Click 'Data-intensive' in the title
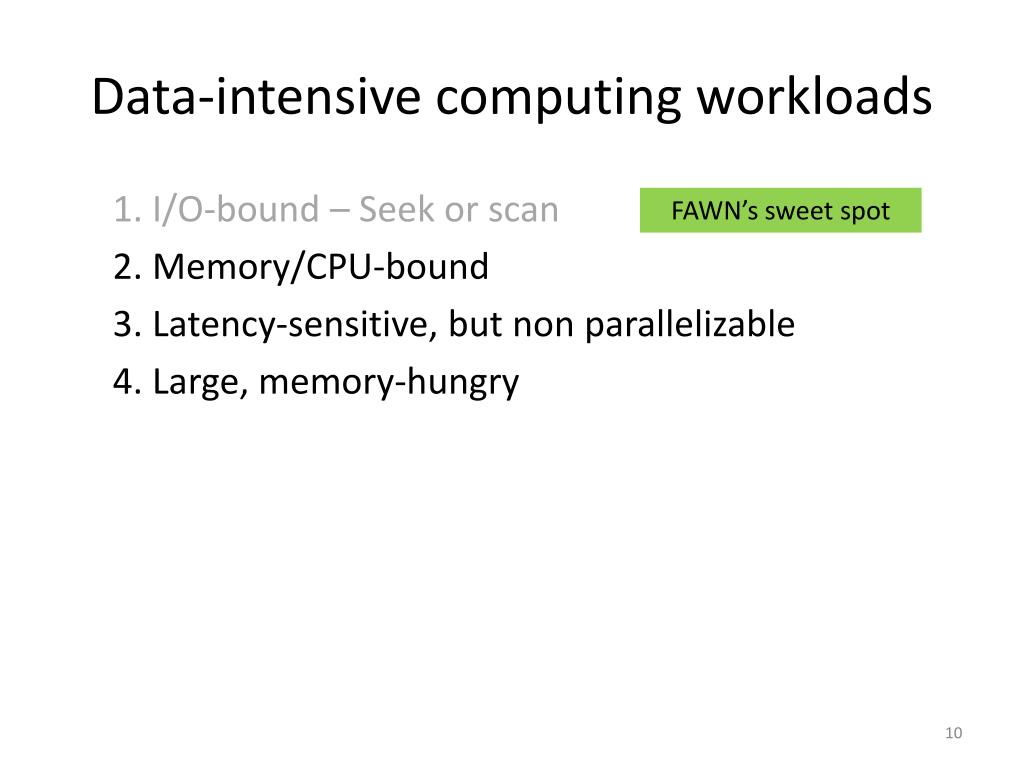Screen dimensions: 1024x768 (x=256, y=97)
